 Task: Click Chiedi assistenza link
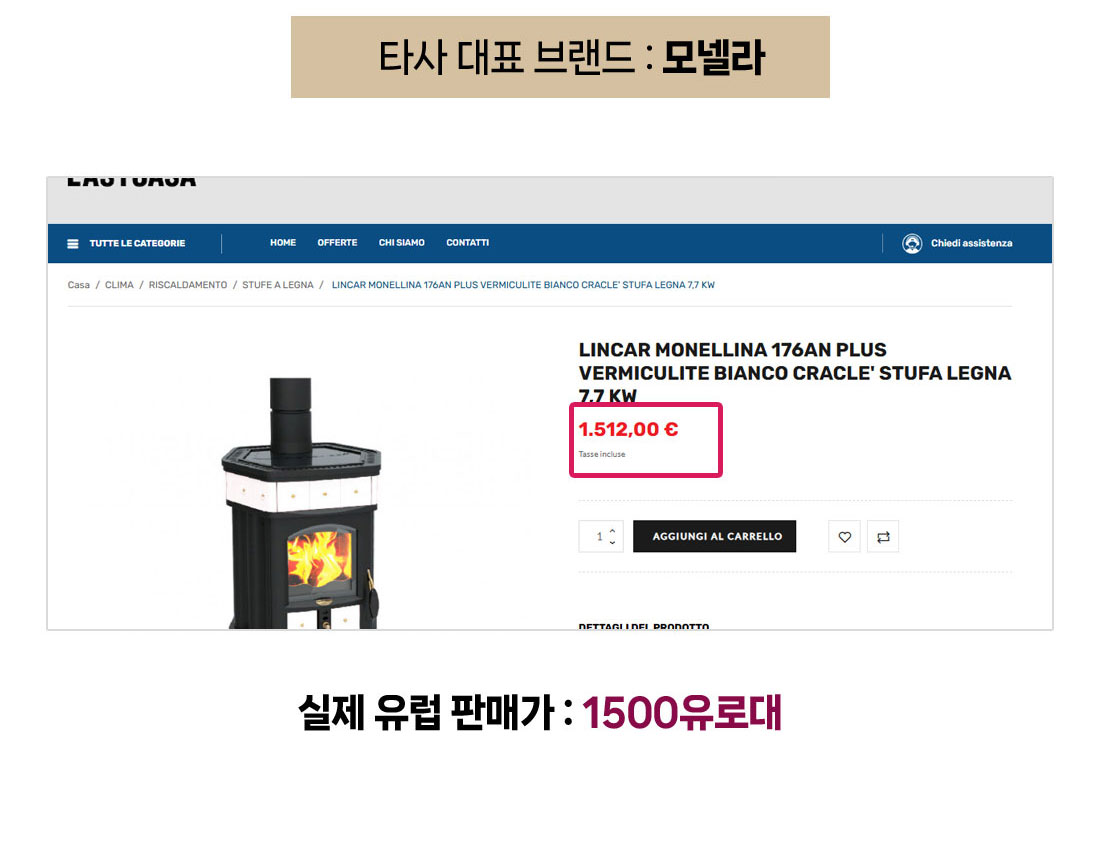coord(972,243)
